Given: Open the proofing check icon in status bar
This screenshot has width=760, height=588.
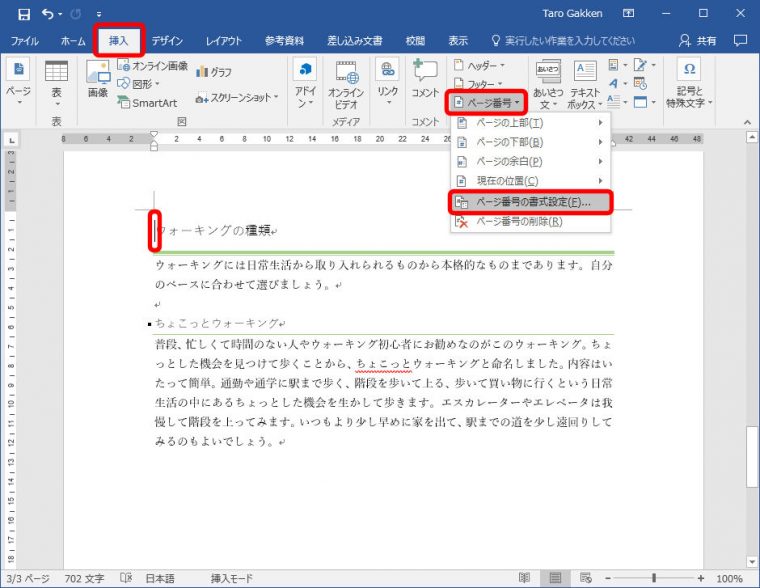Looking at the screenshot, I should (126, 578).
